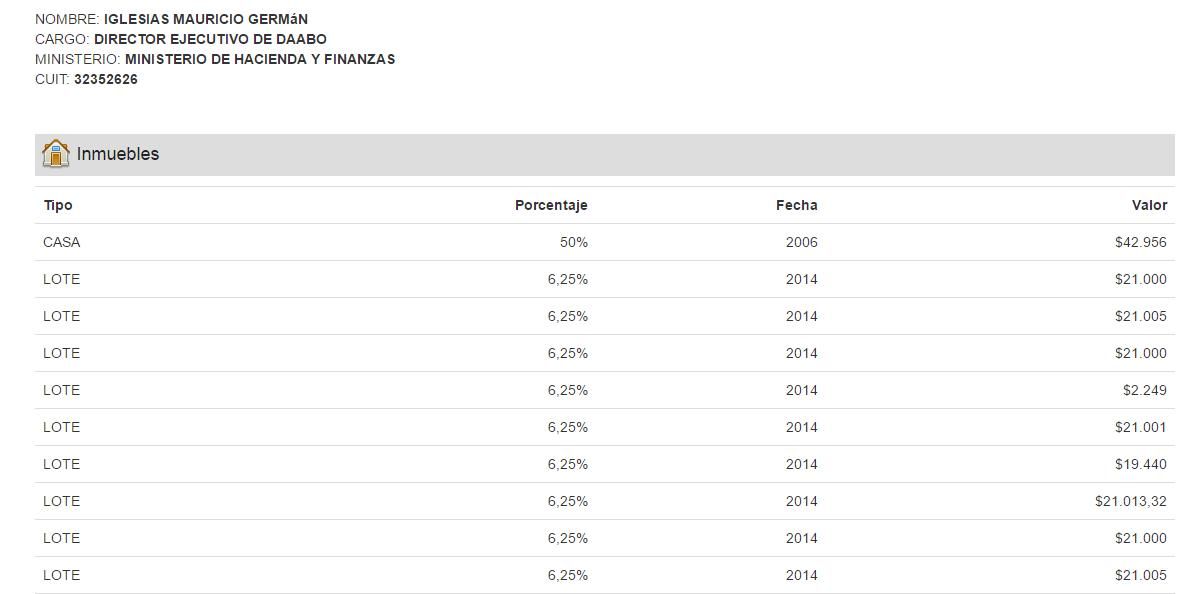Click MINISTERIO DE HACIENDA Y FINANZAS text
Viewport: 1194px width, 594px height.
[260, 59]
